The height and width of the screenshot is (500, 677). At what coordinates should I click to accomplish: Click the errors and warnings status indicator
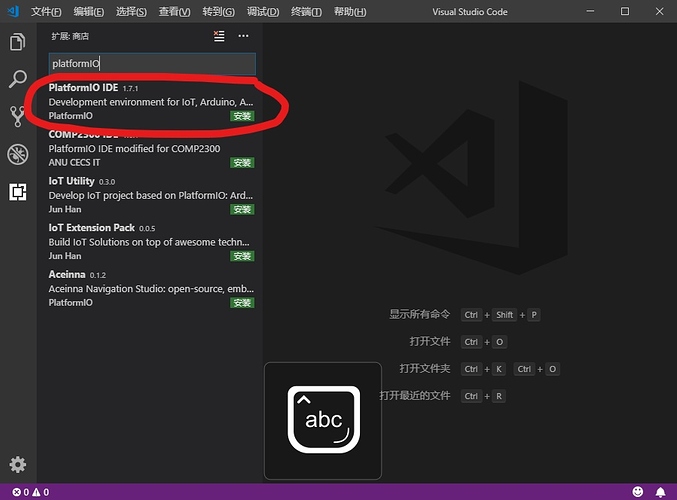click(x=31, y=492)
